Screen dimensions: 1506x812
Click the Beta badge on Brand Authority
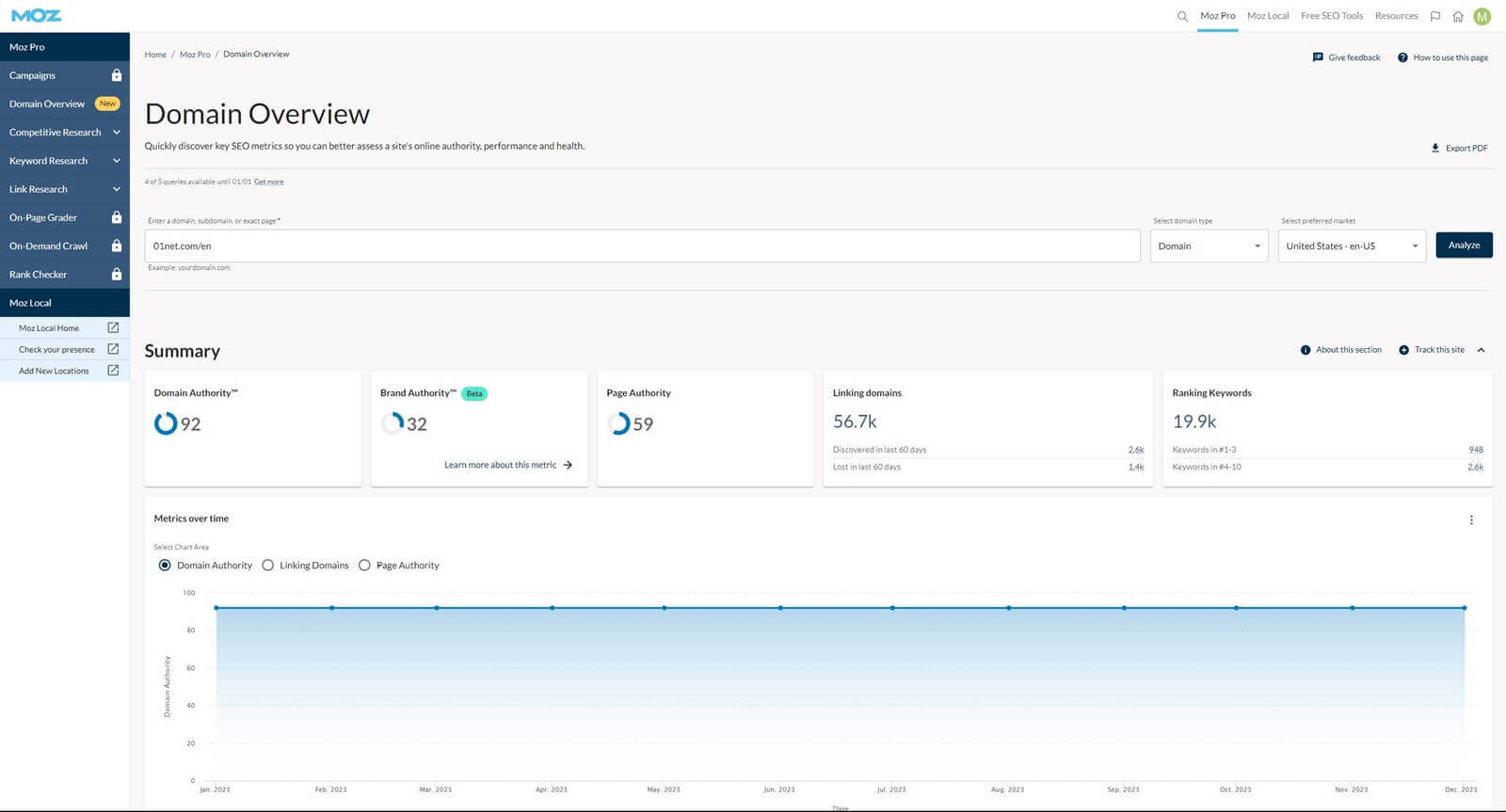(474, 393)
